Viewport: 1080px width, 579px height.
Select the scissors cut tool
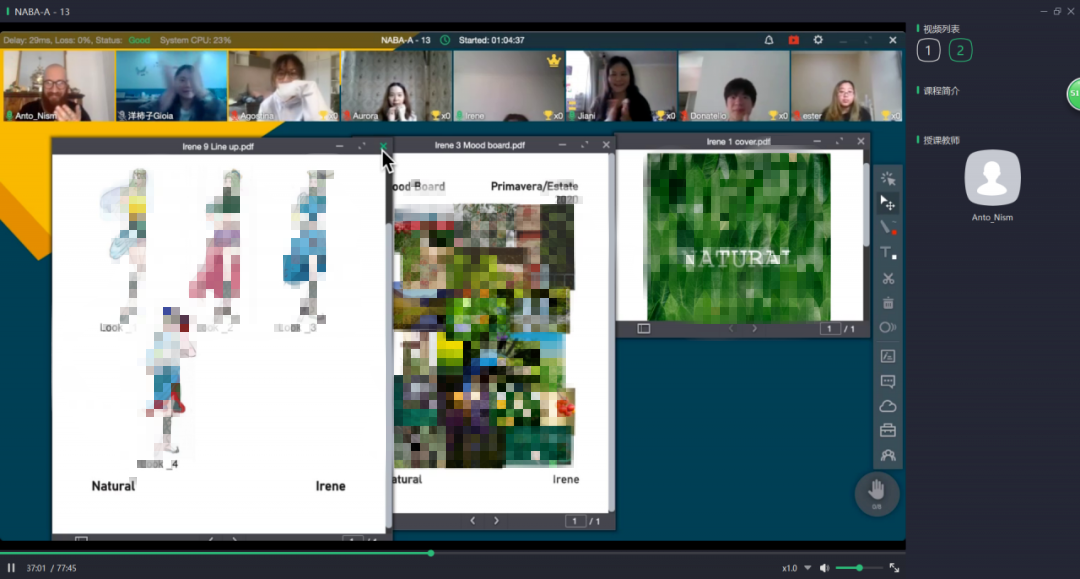(x=888, y=278)
